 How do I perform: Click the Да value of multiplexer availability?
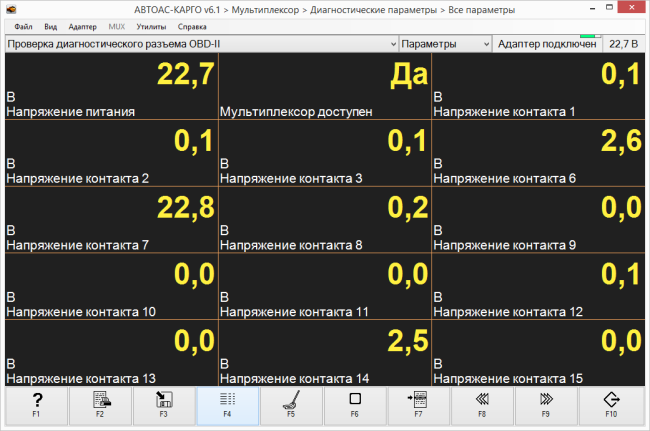click(409, 75)
